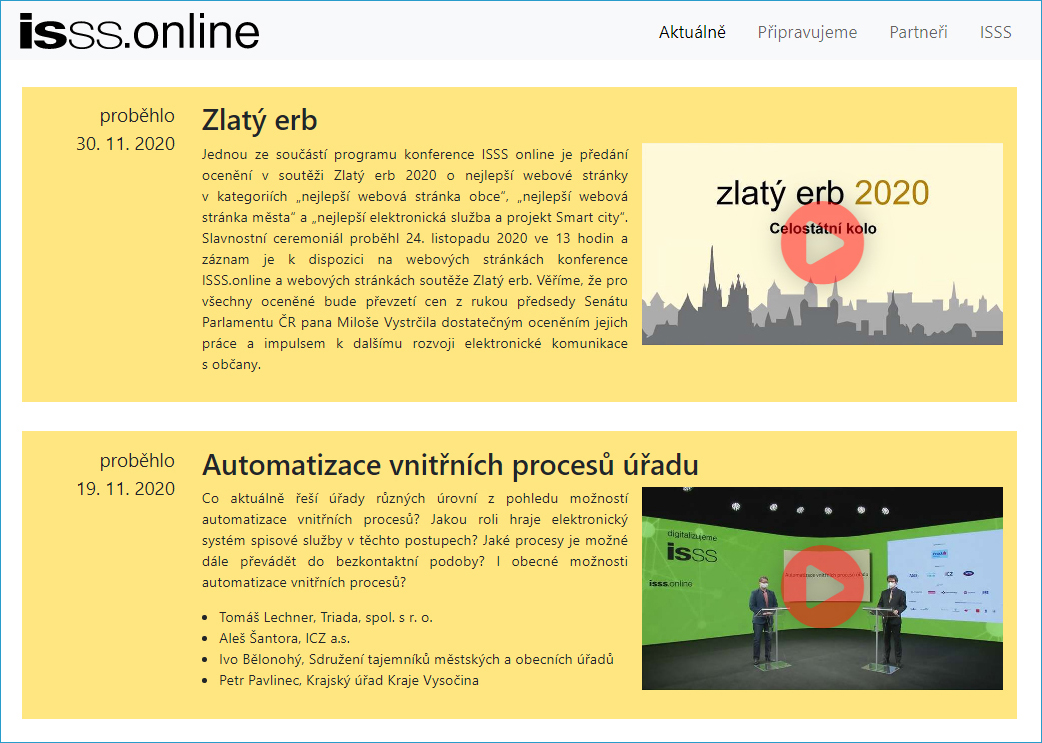Viewport: 1042px width, 743px height.
Task: Open the Aktuálně menu item
Action: point(692,32)
